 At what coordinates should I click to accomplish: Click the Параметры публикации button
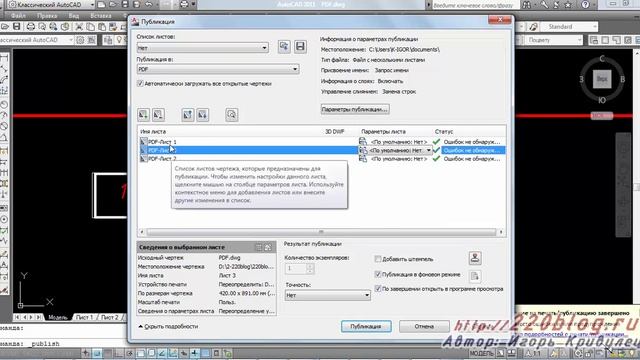coord(355,109)
